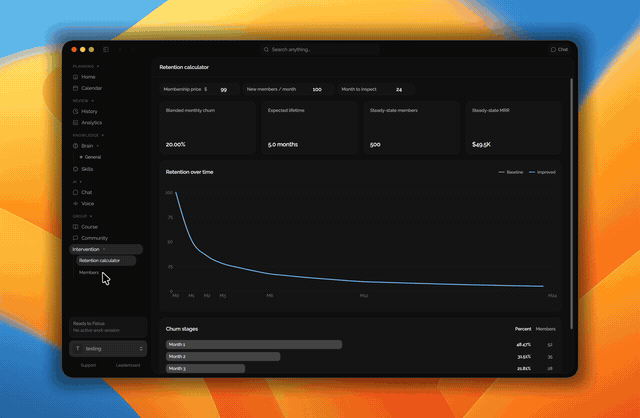Select Retention calculator sidebar item
The image size is (640, 418).
(x=106, y=260)
